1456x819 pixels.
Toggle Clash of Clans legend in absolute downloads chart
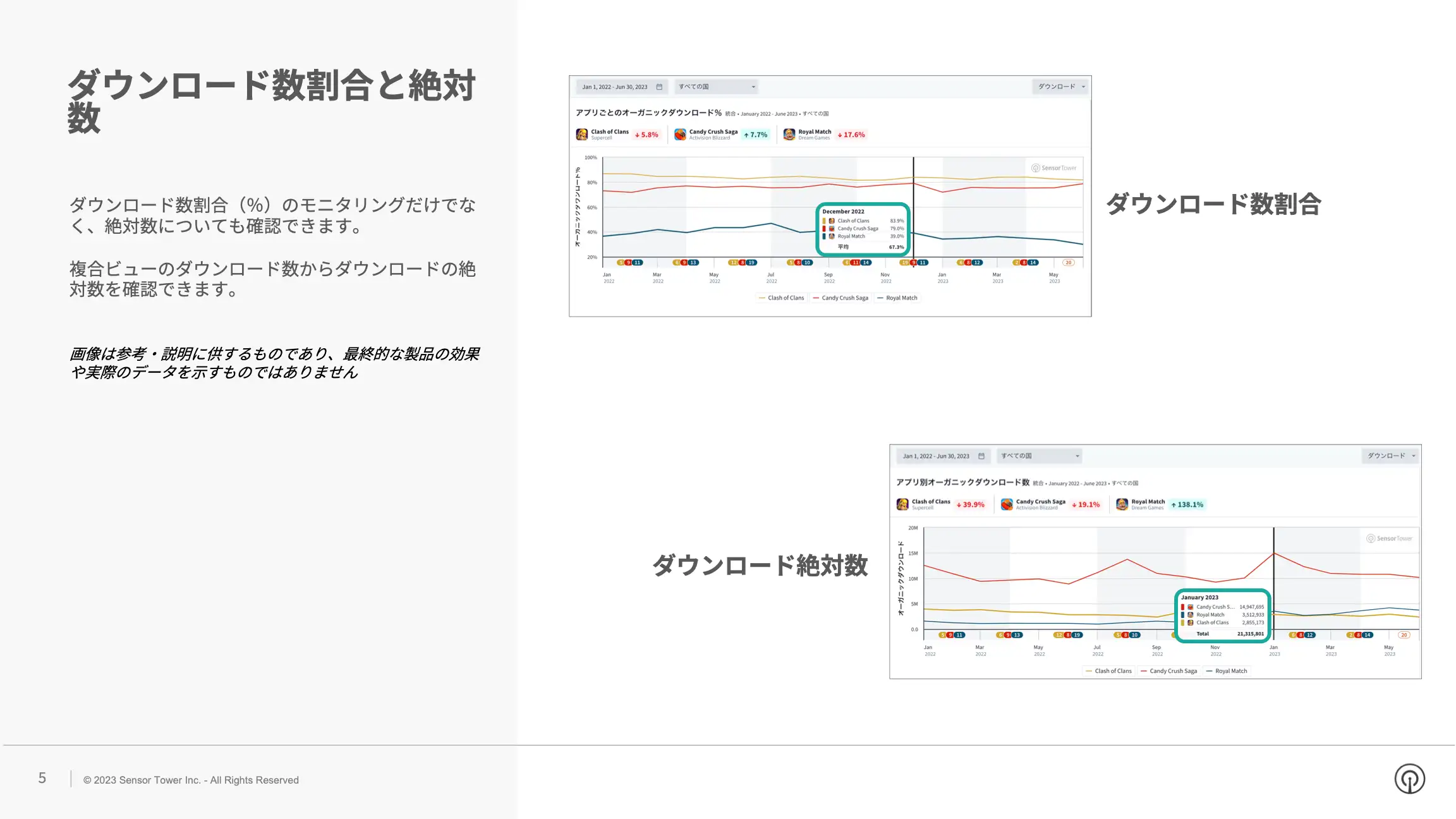point(1108,671)
